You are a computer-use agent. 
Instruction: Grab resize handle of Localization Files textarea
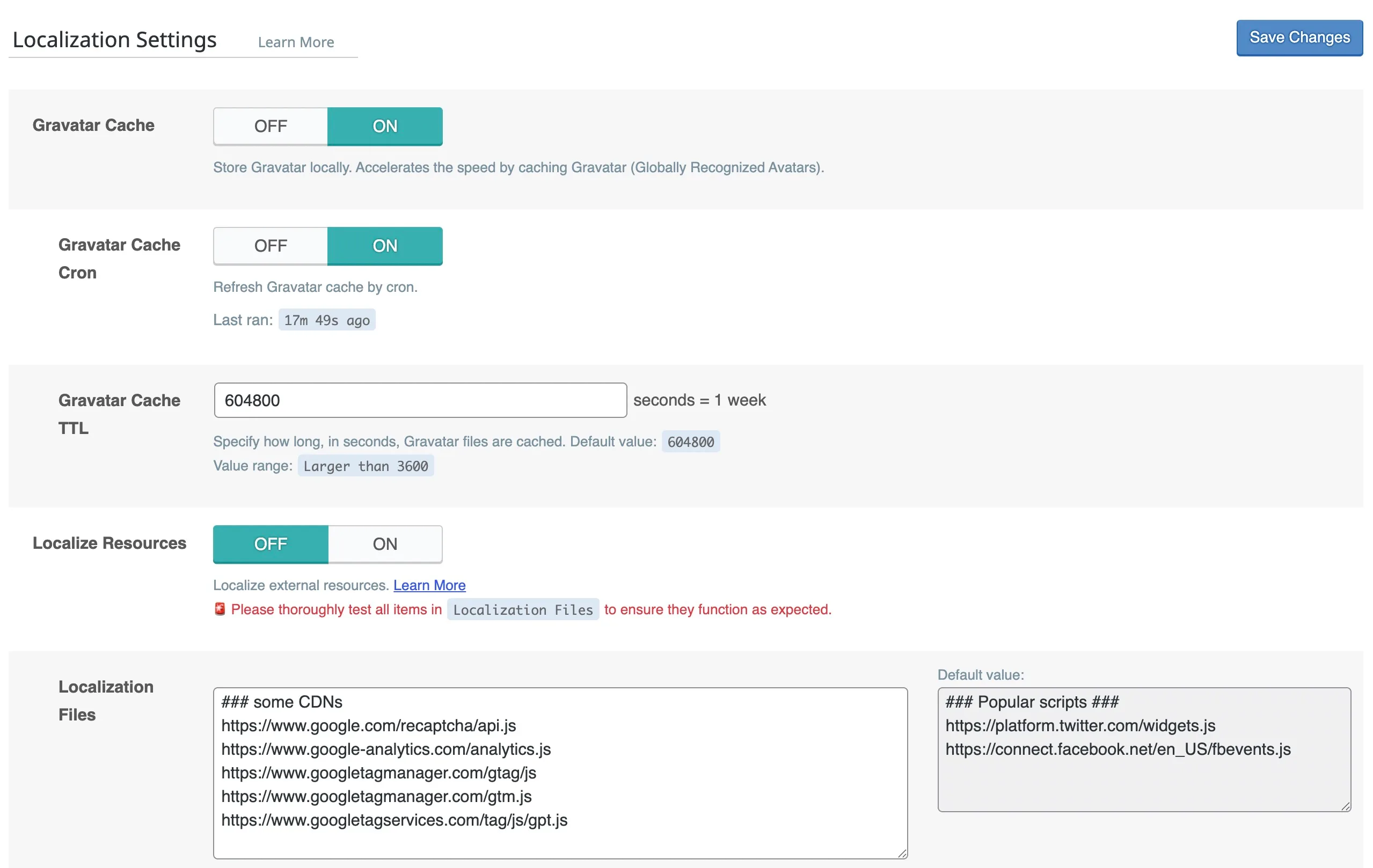[x=902, y=853]
